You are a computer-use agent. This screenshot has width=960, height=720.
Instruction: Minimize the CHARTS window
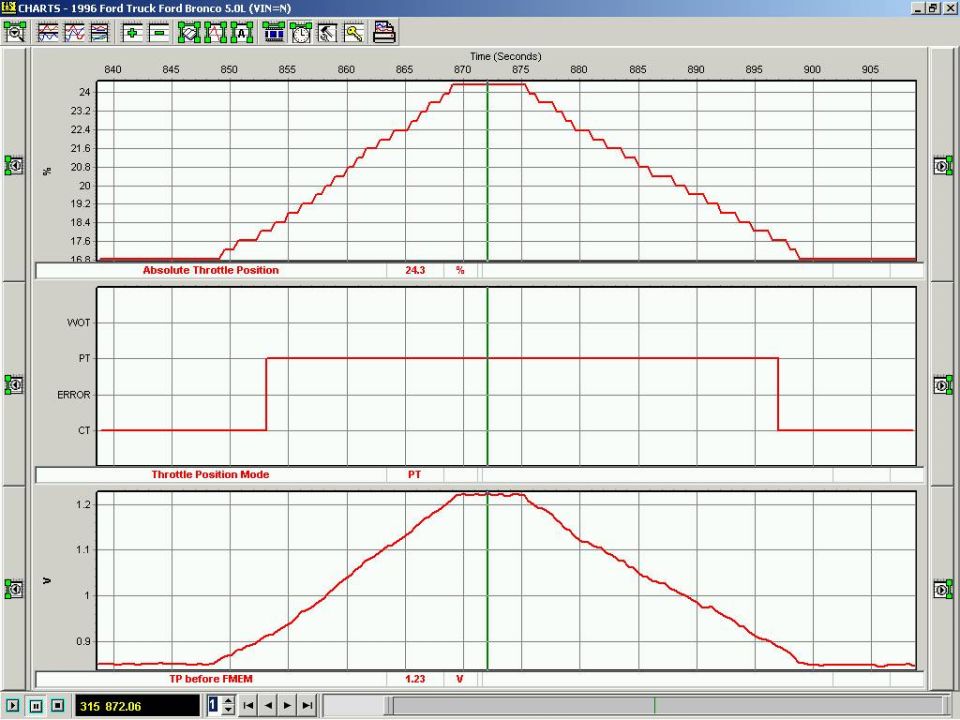click(918, 8)
